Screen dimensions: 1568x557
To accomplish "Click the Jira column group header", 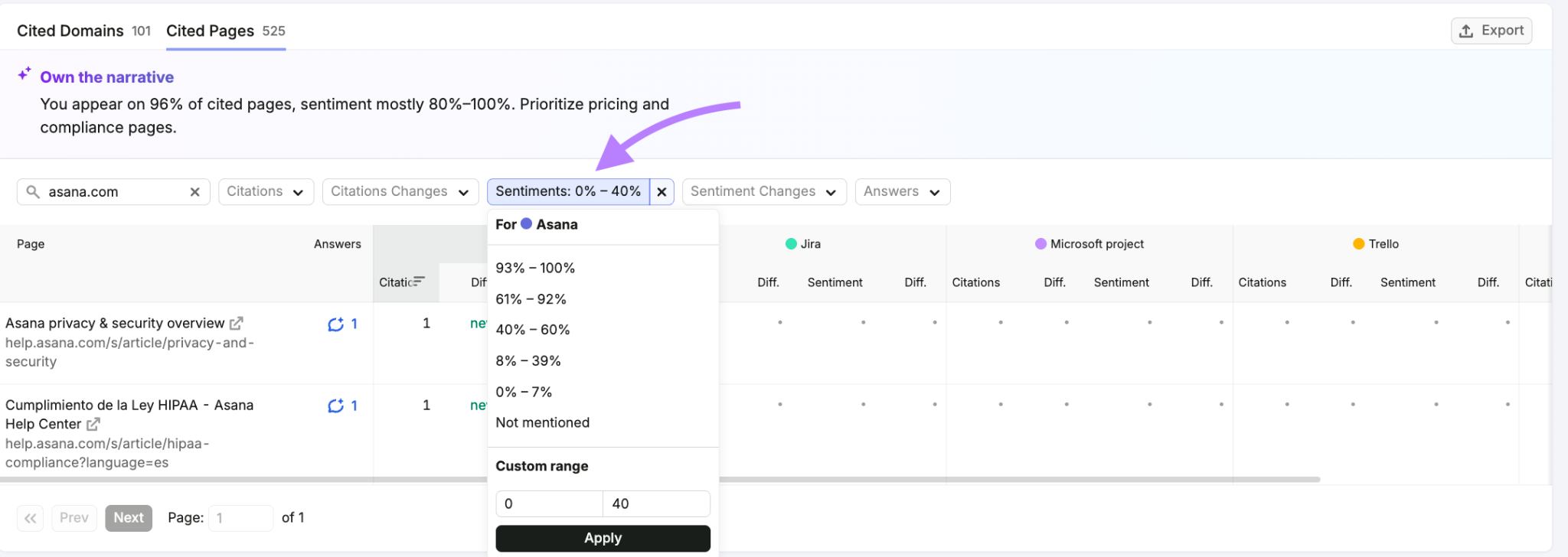I will 803,244.
